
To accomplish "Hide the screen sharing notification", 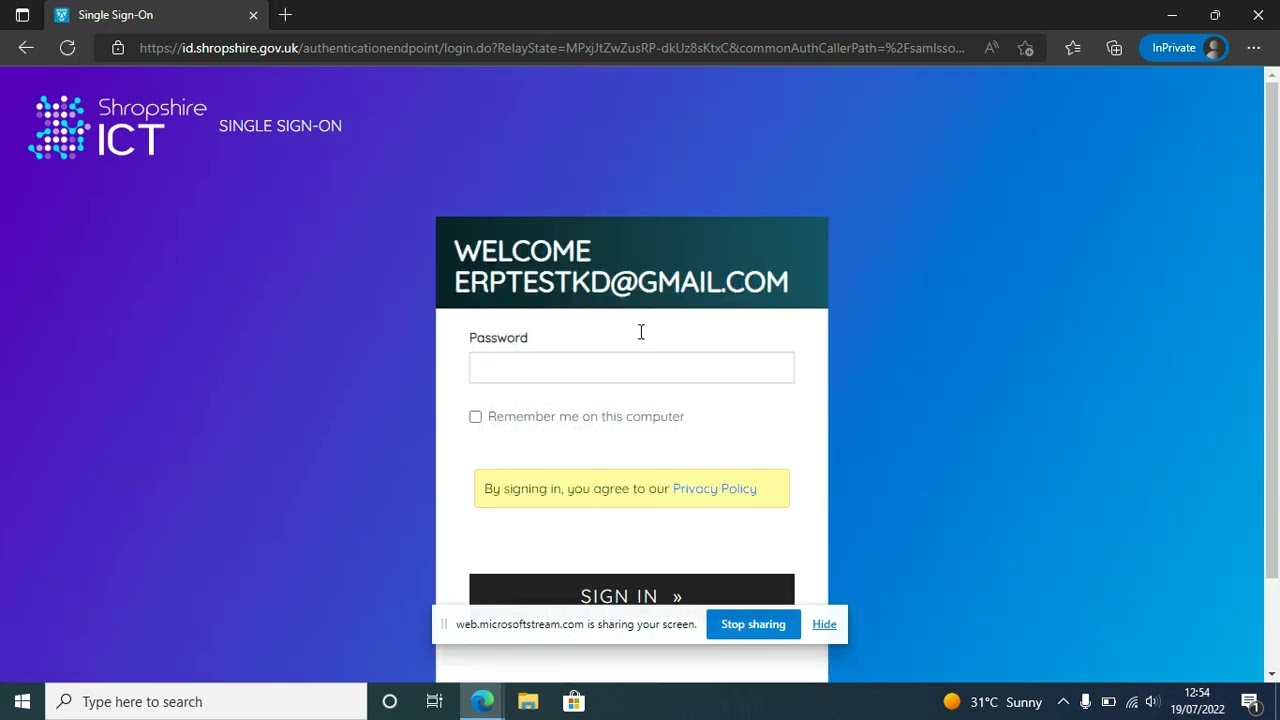I will pos(824,624).
